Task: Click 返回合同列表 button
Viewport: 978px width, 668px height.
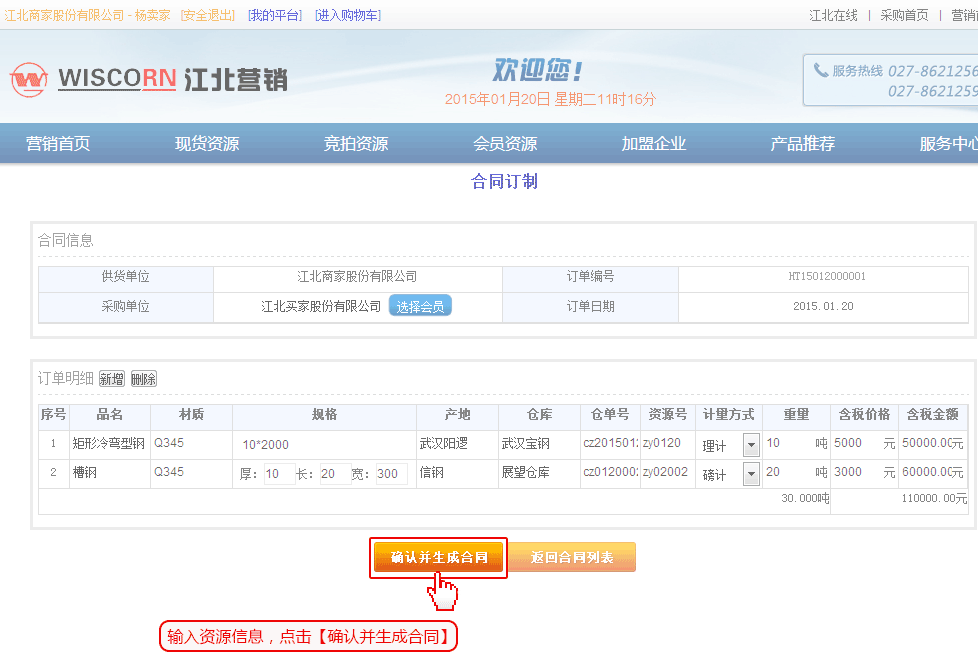Action: pos(572,557)
